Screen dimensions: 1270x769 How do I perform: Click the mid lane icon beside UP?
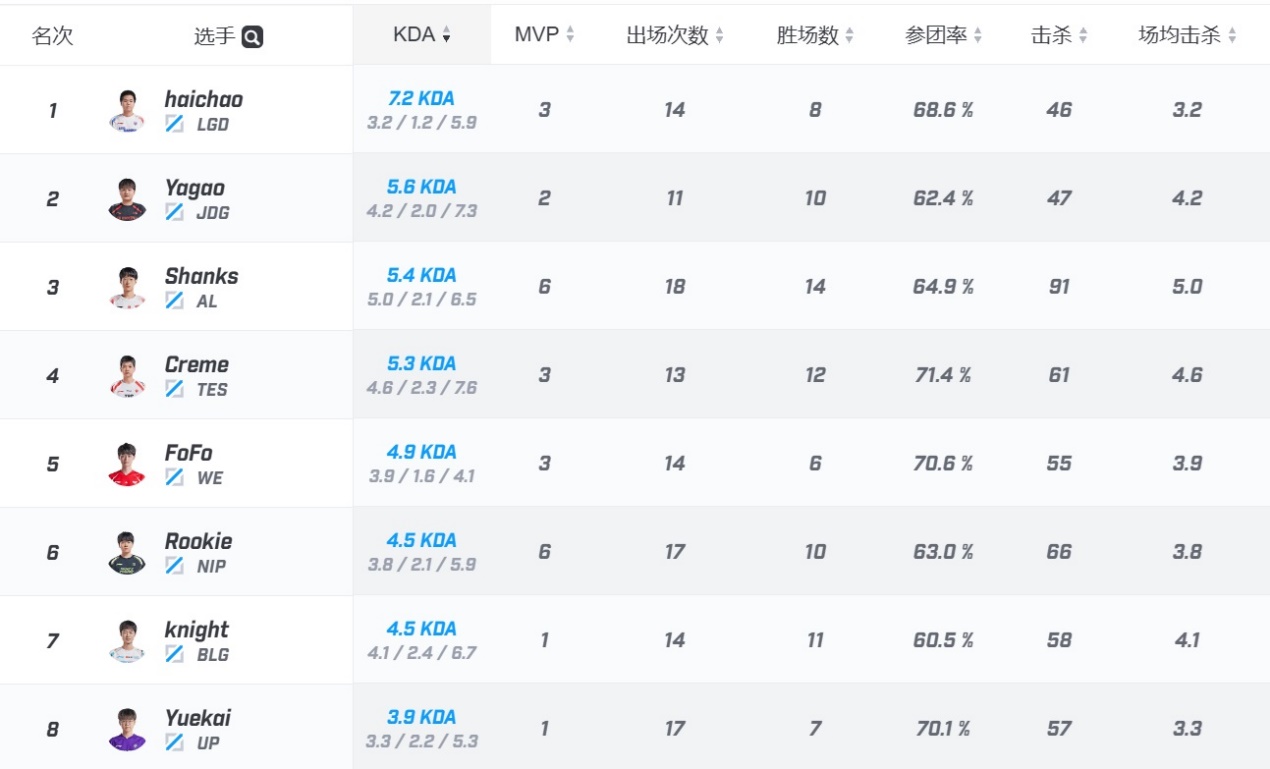pyautogui.click(x=175, y=743)
